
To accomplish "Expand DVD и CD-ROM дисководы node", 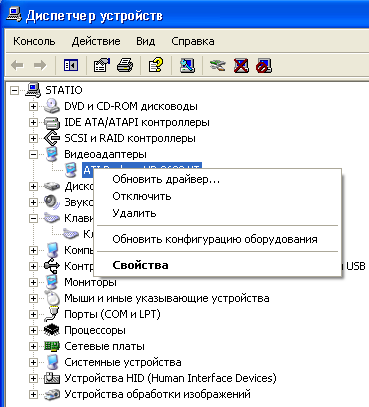I will (x=33, y=107).
